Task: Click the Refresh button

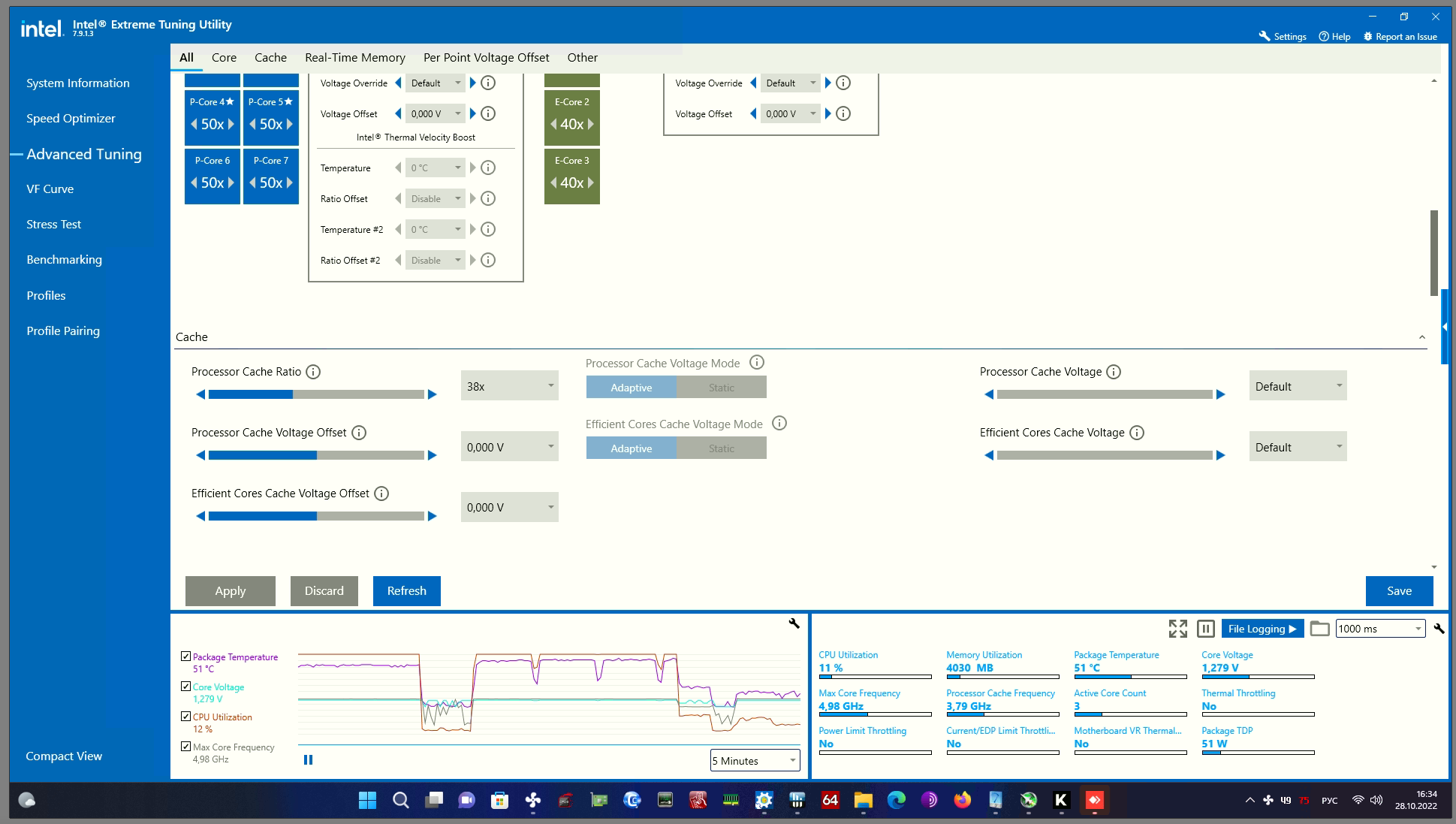Action: 406,590
